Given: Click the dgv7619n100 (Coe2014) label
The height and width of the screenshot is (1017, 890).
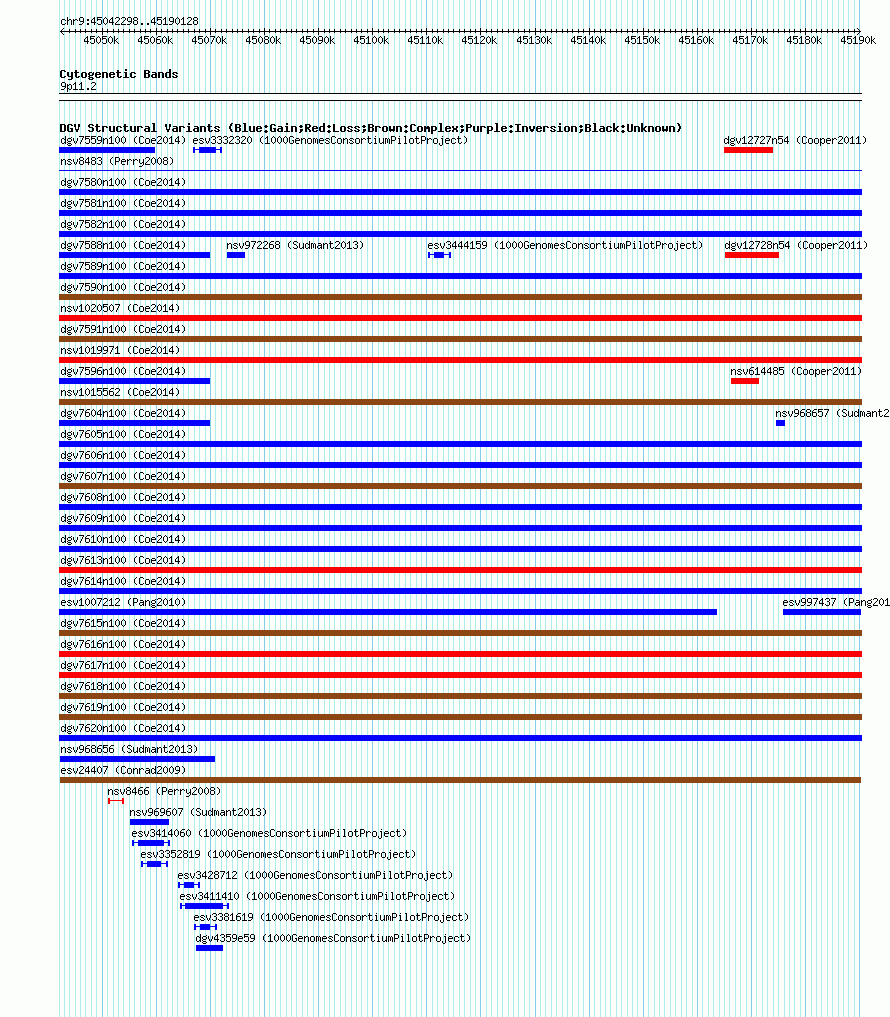Looking at the screenshot, I should (x=123, y=707).
